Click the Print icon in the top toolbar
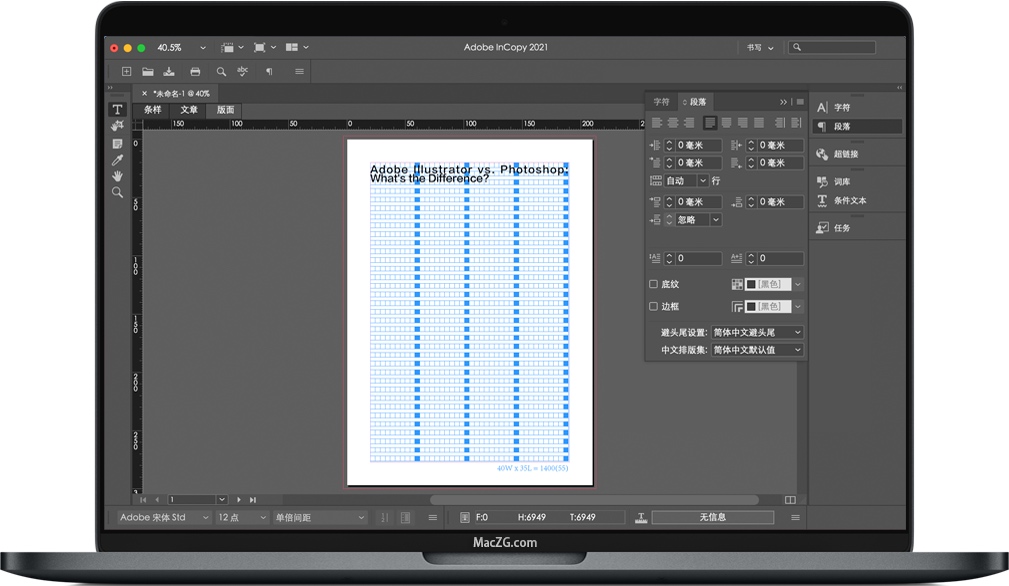 [x=195, y=72]
